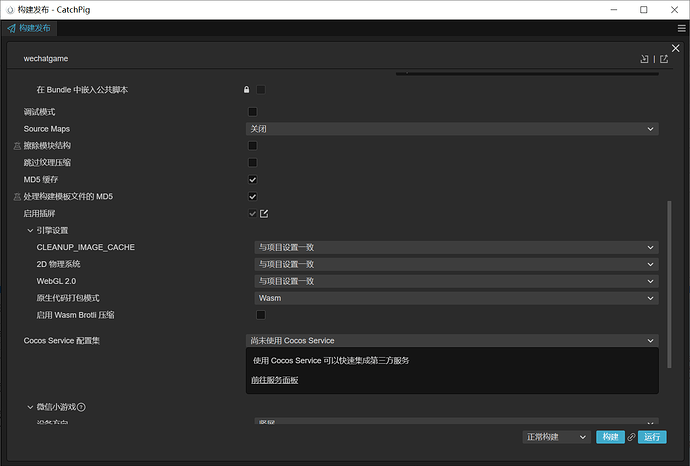Open the WebGL 2.0 dropdown
Screen dimensions: 690x466
tap(456, 281)
